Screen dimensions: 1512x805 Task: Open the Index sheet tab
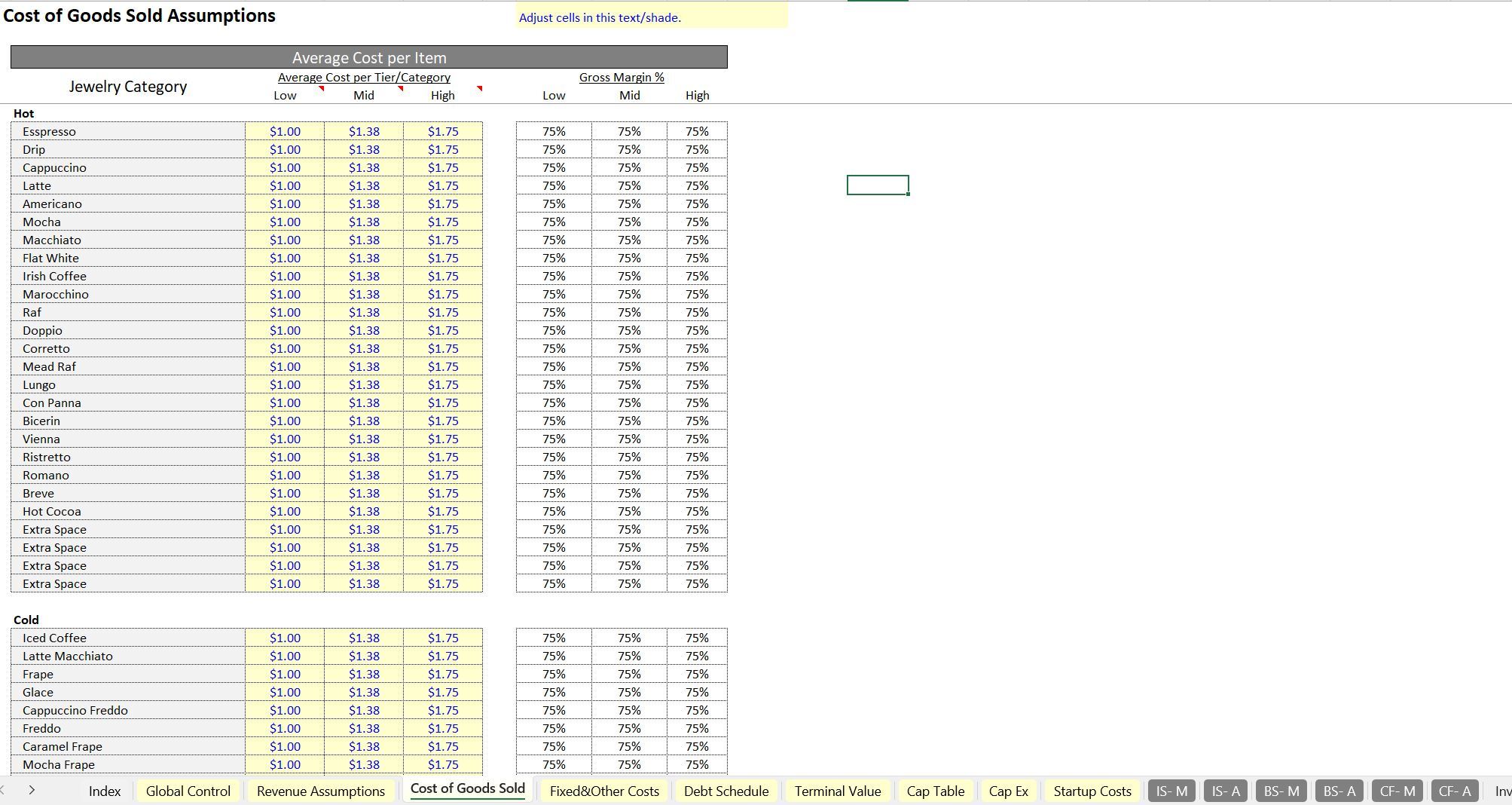click(x=104, y=791)
